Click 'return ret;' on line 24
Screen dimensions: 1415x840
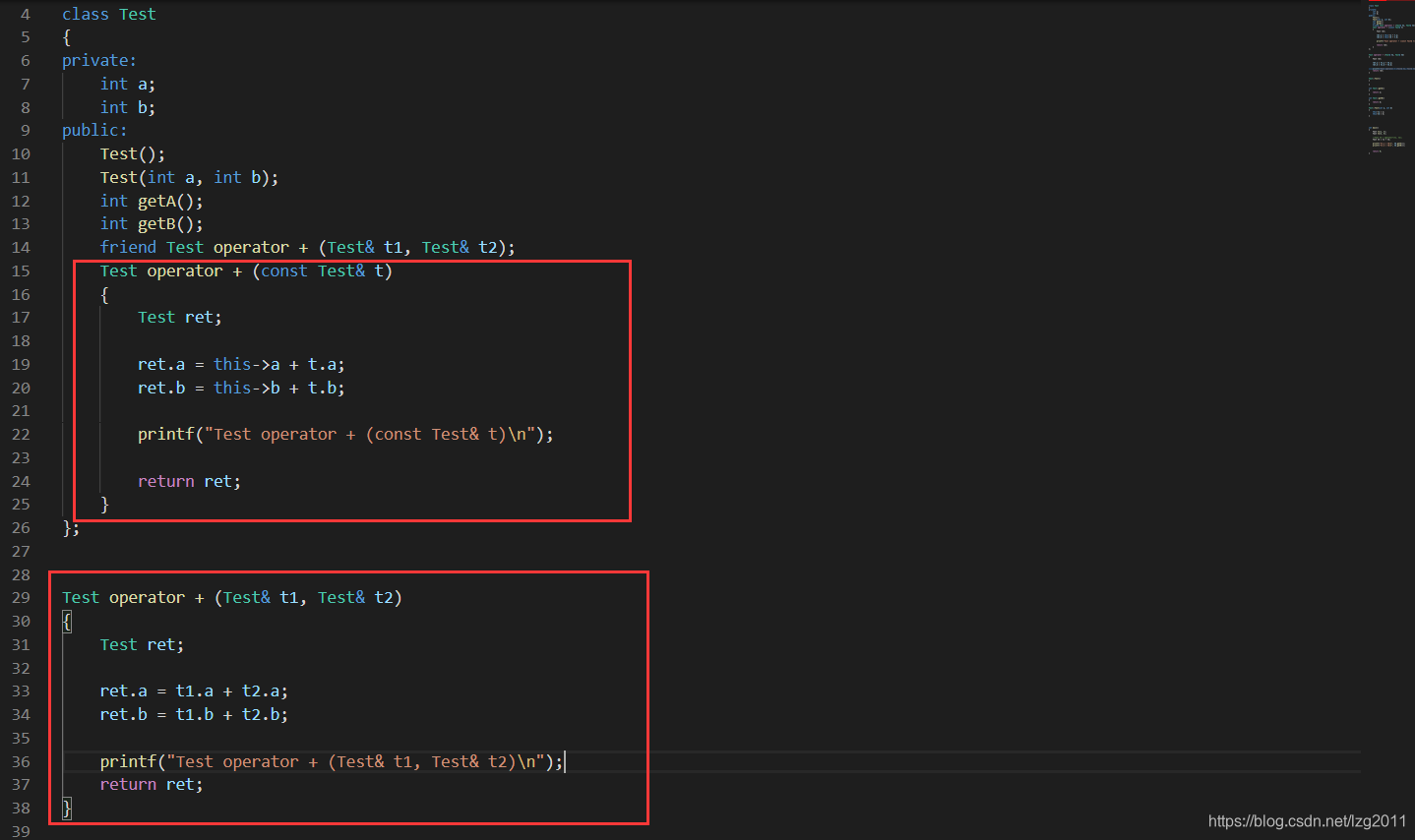click(x=189, y=482)
